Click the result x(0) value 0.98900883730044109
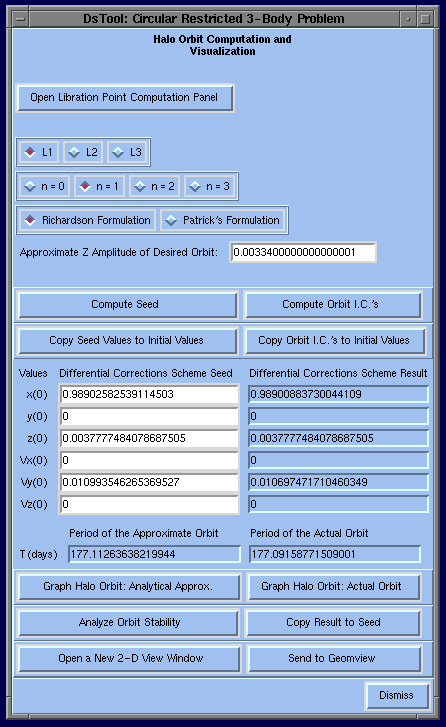 click(338, 395)
